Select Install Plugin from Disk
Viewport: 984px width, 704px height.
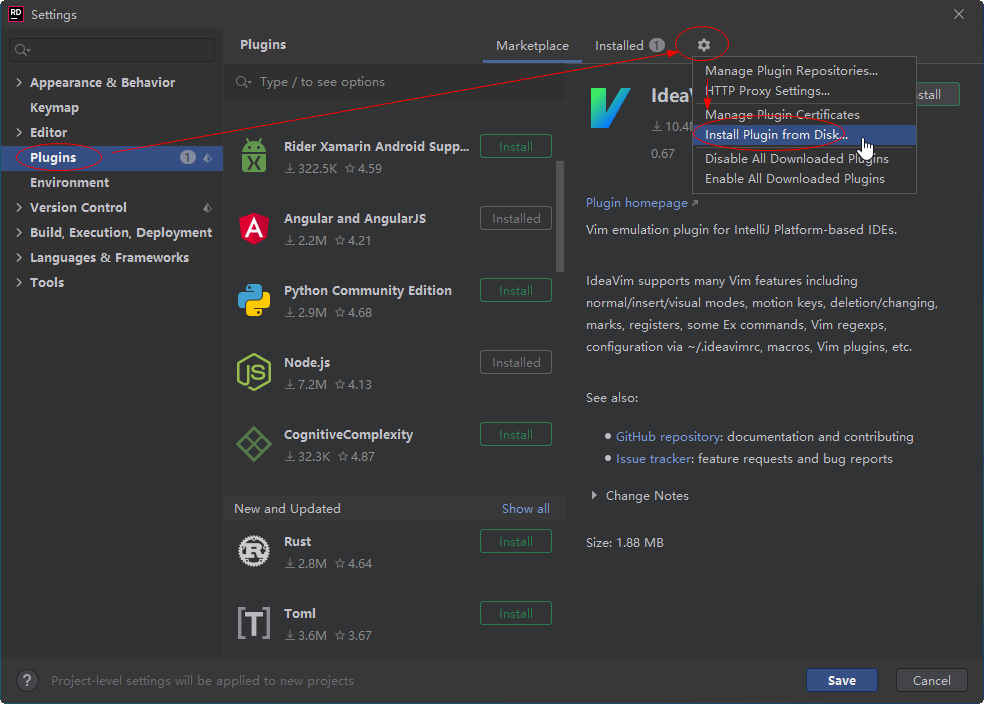pos(804,135)
